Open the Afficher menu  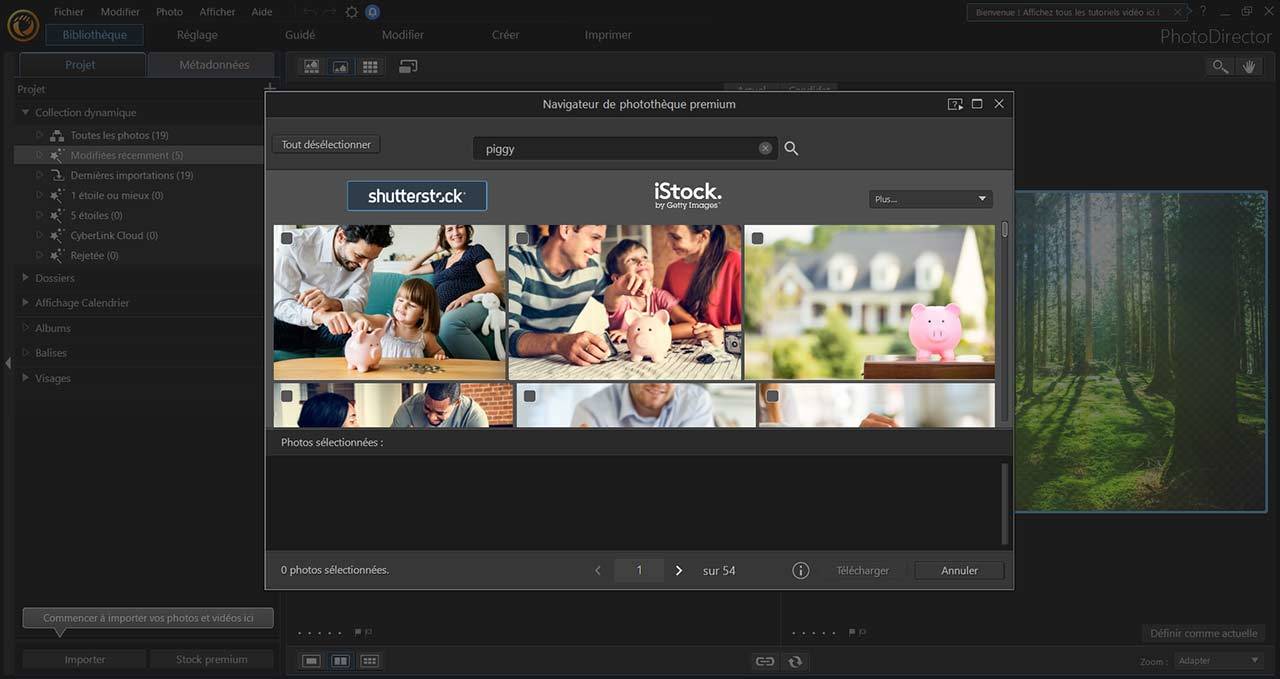tap(217, 12)
